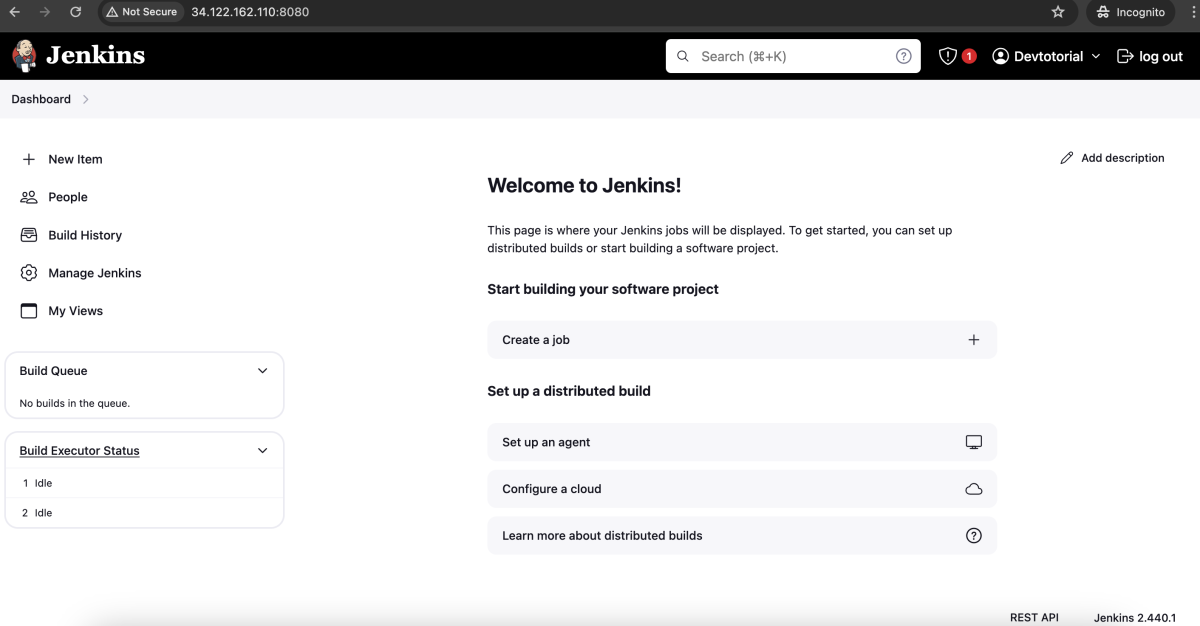This screenshot has height=626, width=1200.
Task: Collapse the Build Executor Status panel
Action: click(x=263, y=451)
